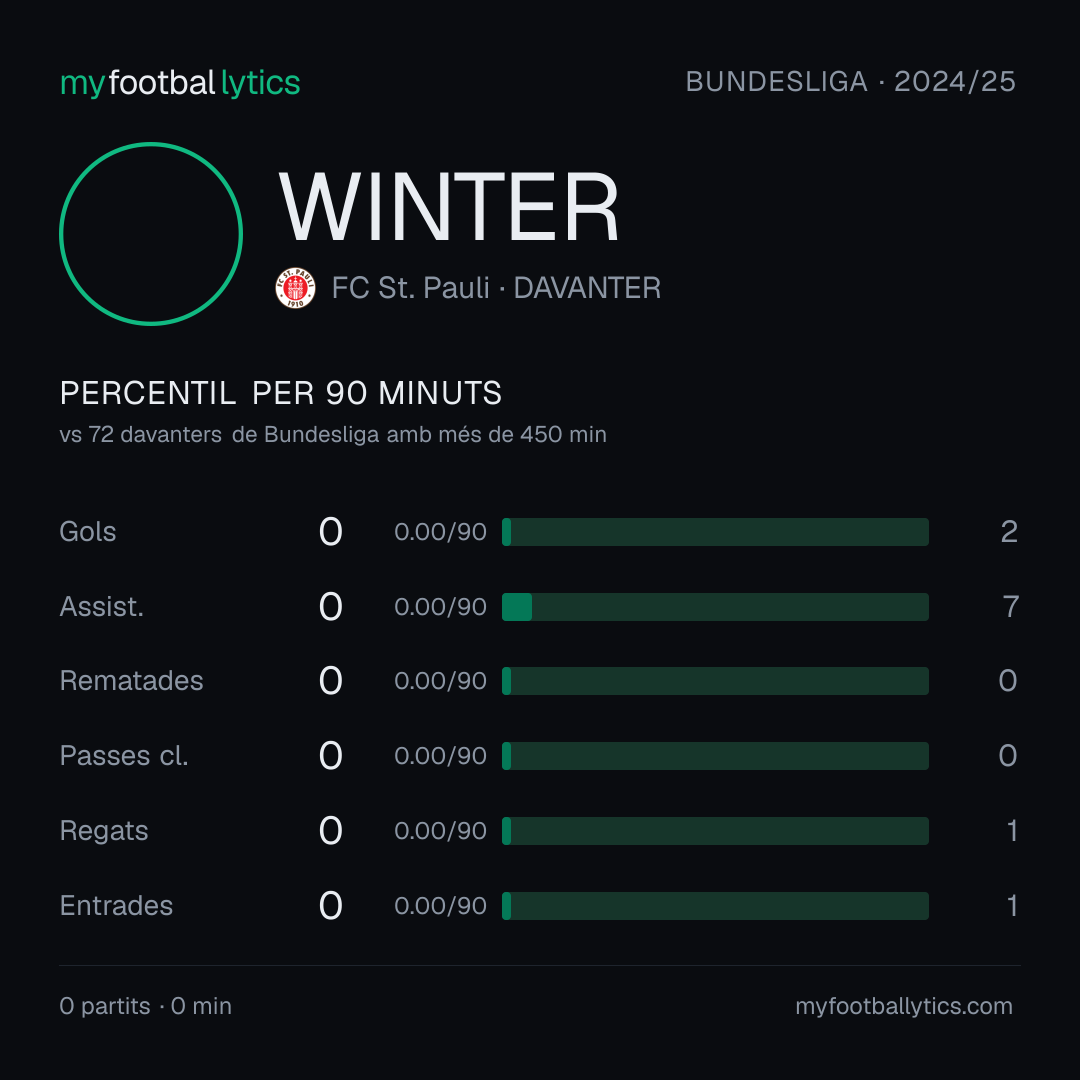The width and height of the screenshot is (1080, 1080).
Task: Click the Regats percentile bar
Action: 715,831
